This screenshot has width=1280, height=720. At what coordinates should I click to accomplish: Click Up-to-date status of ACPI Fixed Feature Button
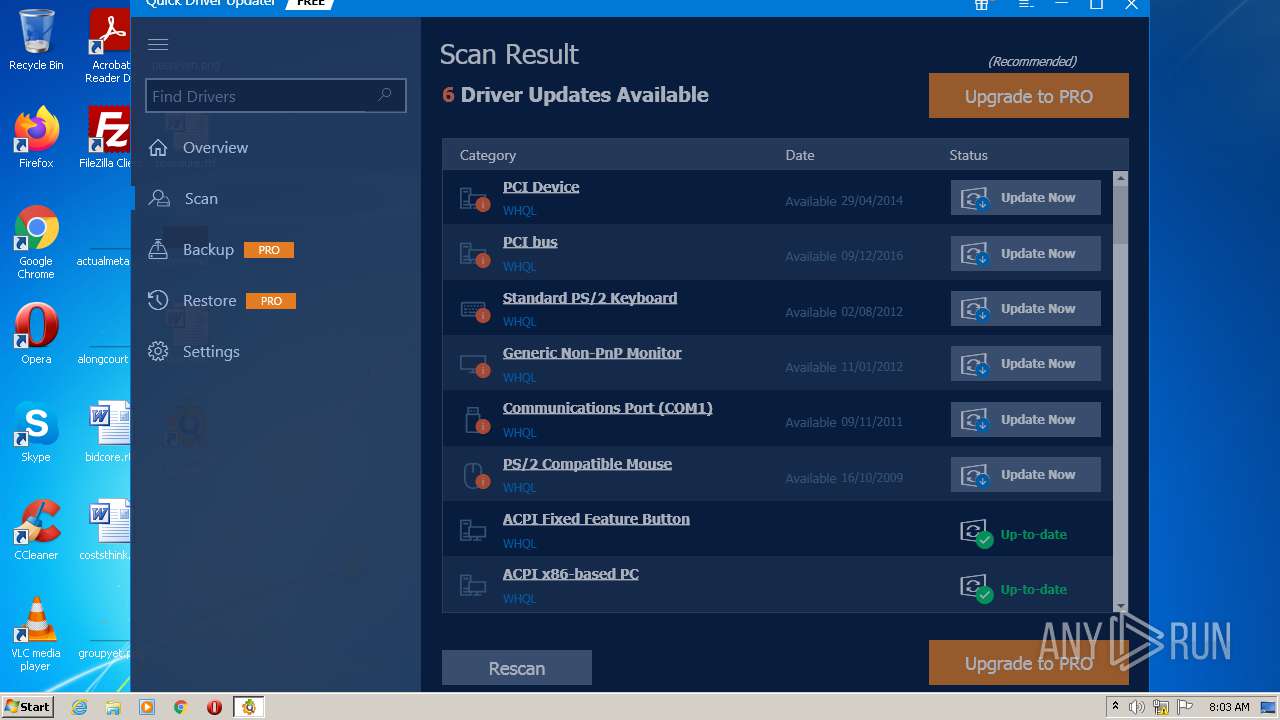(1013, 534)
